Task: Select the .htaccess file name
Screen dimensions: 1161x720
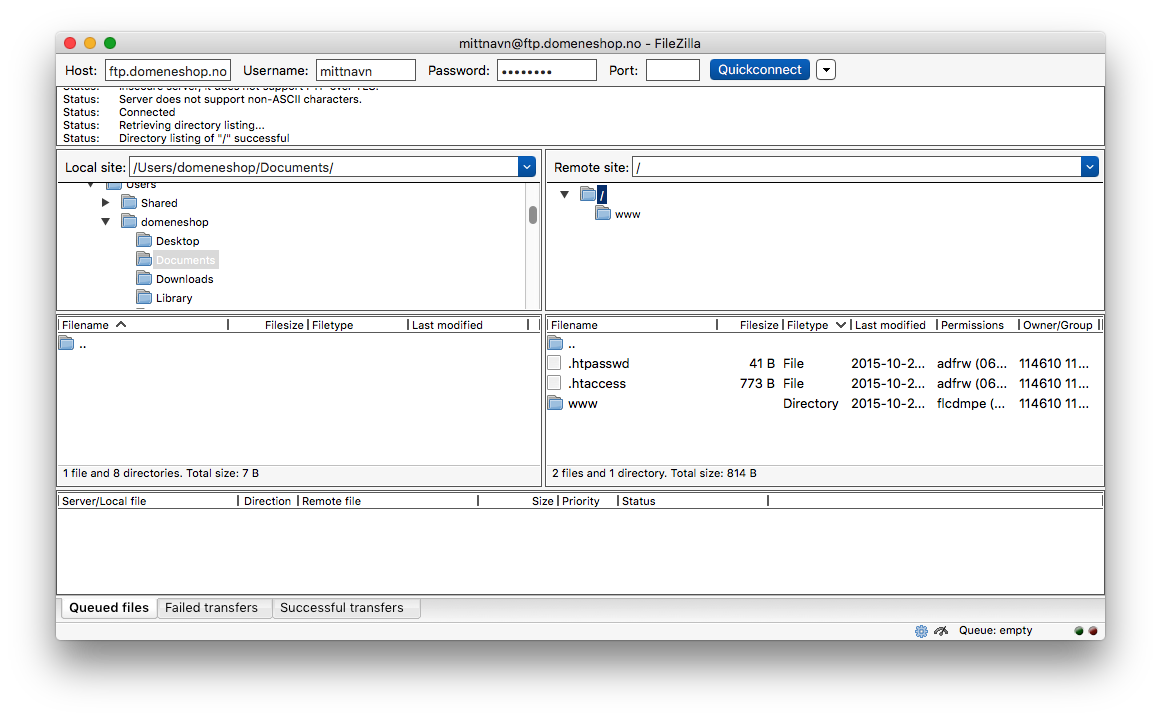Action: (x=597, y=384)
